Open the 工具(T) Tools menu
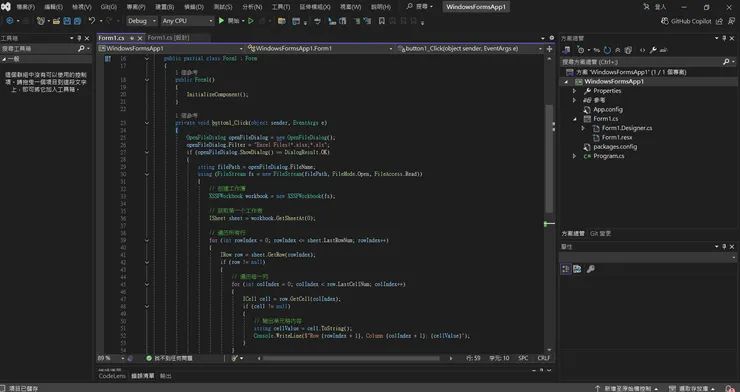The image size is (740, 392). [281, 7]
